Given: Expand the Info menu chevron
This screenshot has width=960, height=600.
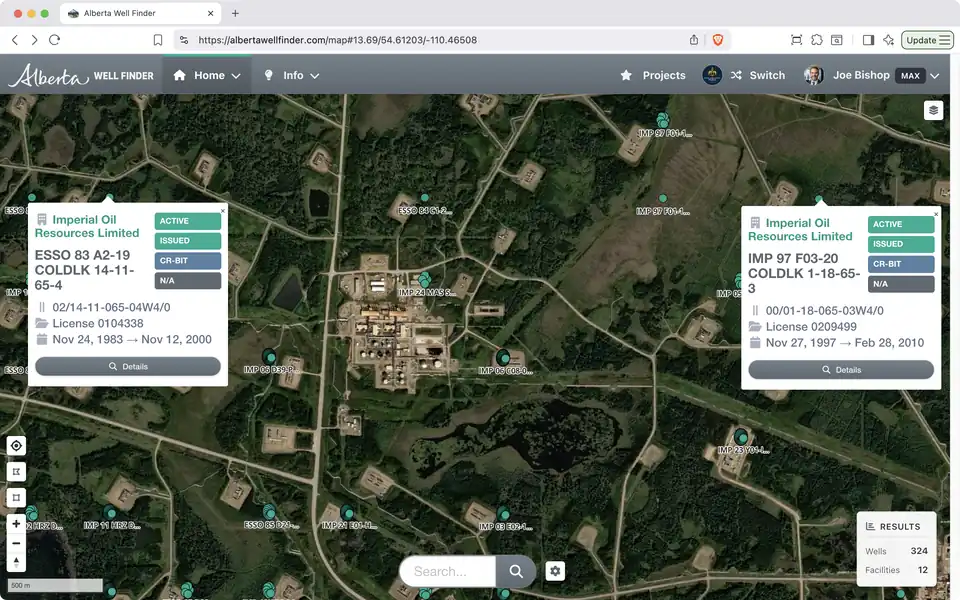Looking at the screenshot, I should click(315, 76).
